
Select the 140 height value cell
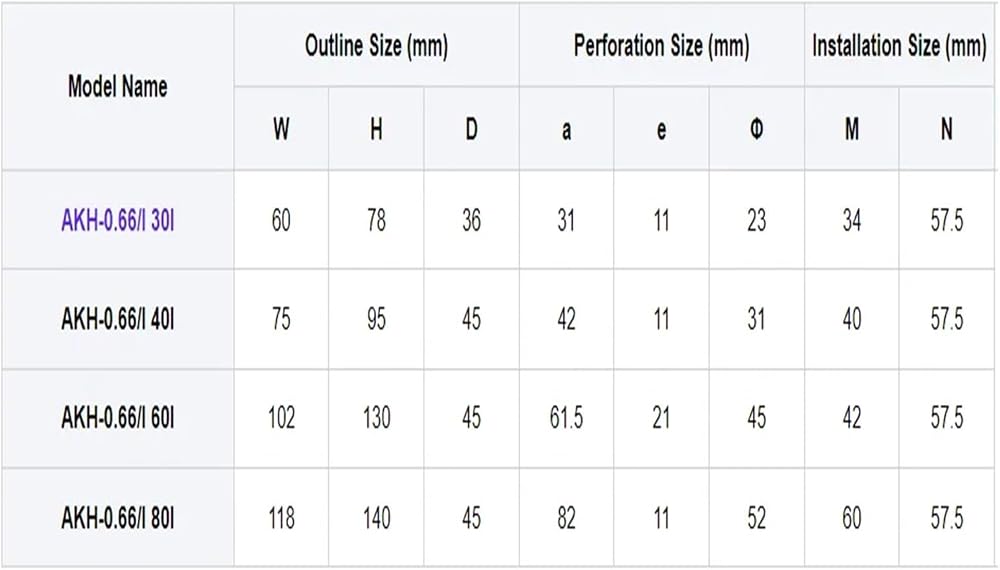[376, 517]
